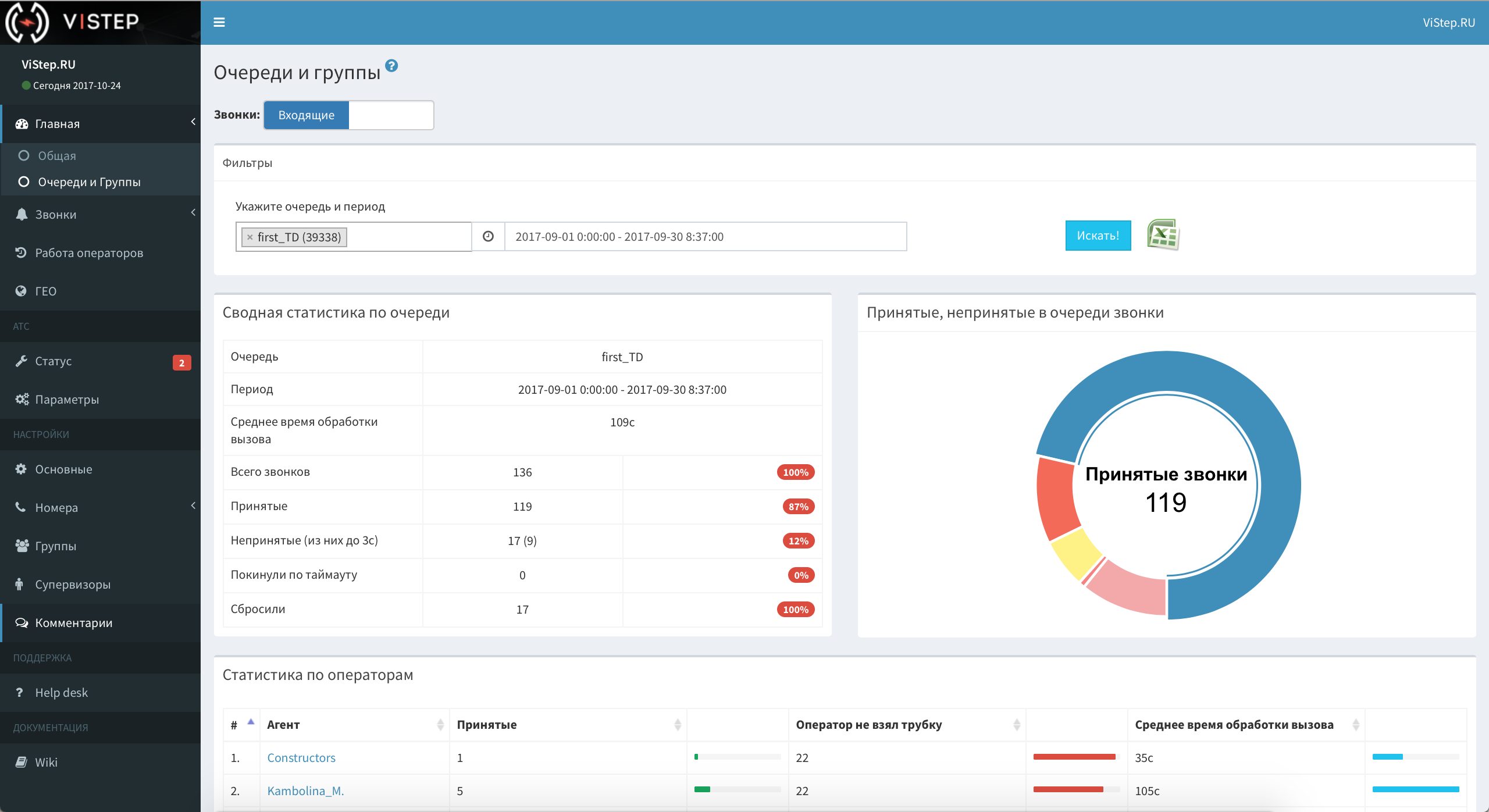Image resolution: width=1489 pixels, height=812 pixels.
Task: Open Очереди и Группы submenu item
Action: (100, 182)
